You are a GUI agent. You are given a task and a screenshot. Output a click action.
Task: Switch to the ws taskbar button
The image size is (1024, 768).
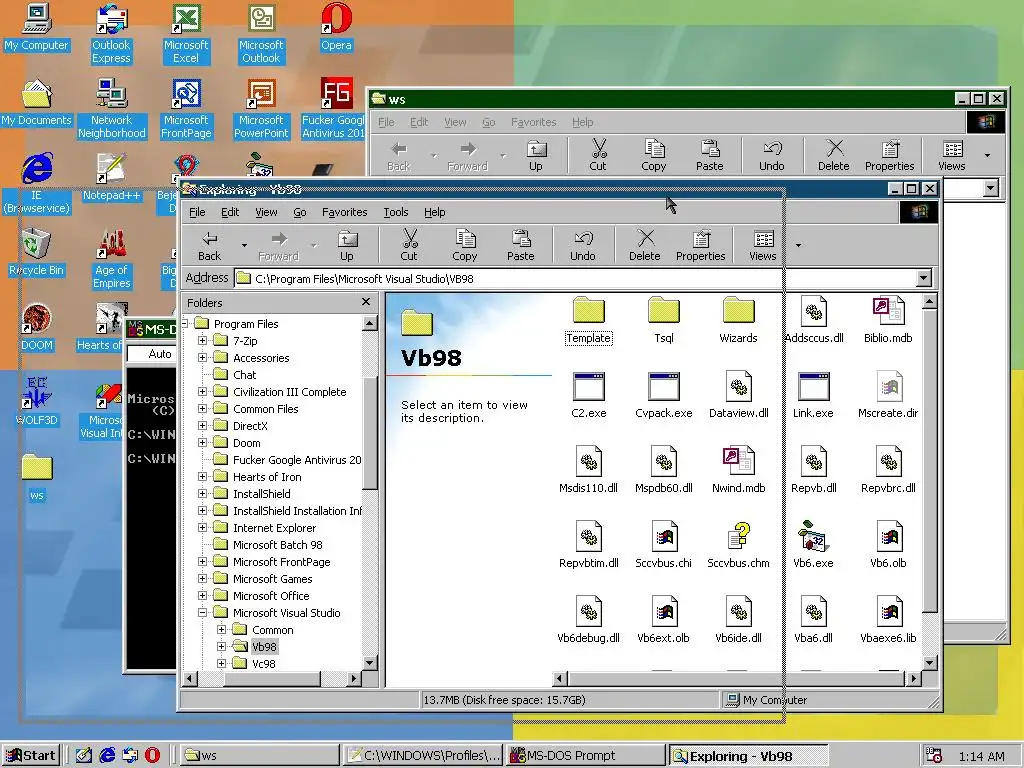259,756
